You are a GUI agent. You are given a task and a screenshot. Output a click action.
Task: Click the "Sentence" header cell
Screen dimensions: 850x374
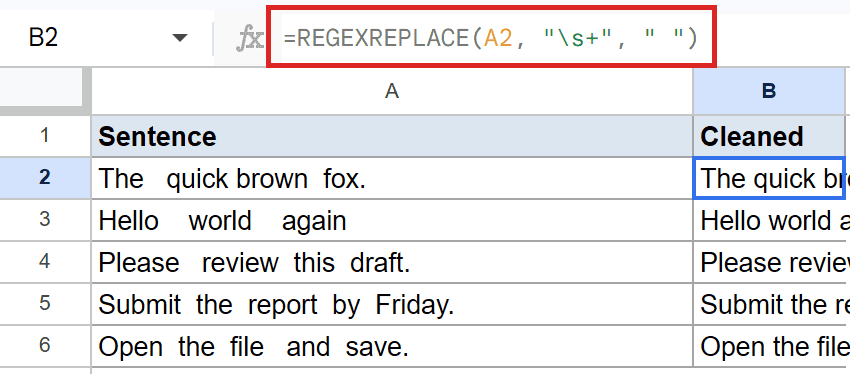click(392, 136)
